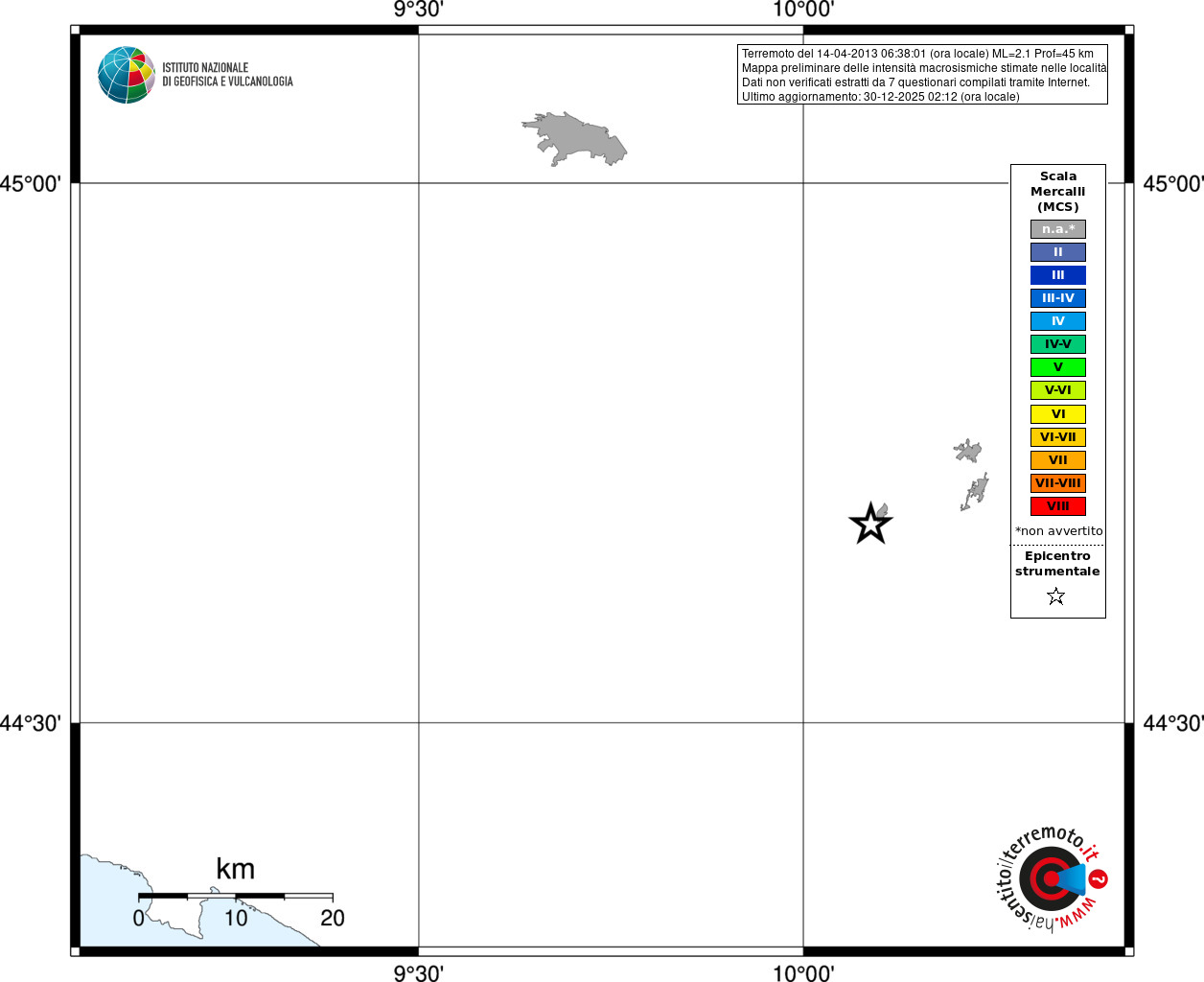Click the '*non avvertito' legend note
This screenshot has width=1204, height=982.
tap(1059, 531)
